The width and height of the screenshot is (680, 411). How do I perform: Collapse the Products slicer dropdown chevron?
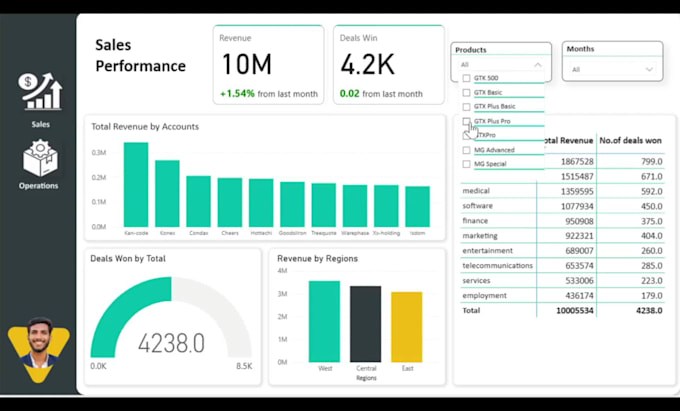[x=538, y=65]
